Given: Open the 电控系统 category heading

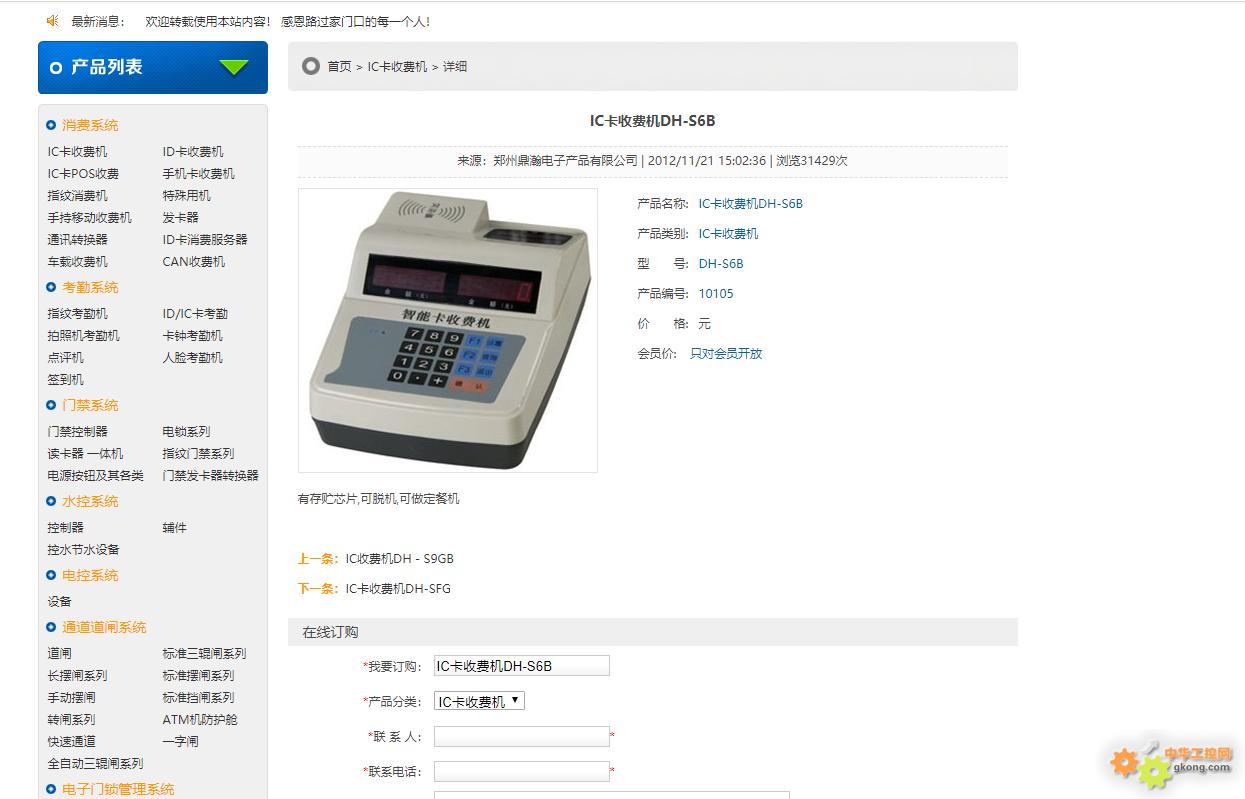Looking at the screenshot, I should (x=90, y=575).
